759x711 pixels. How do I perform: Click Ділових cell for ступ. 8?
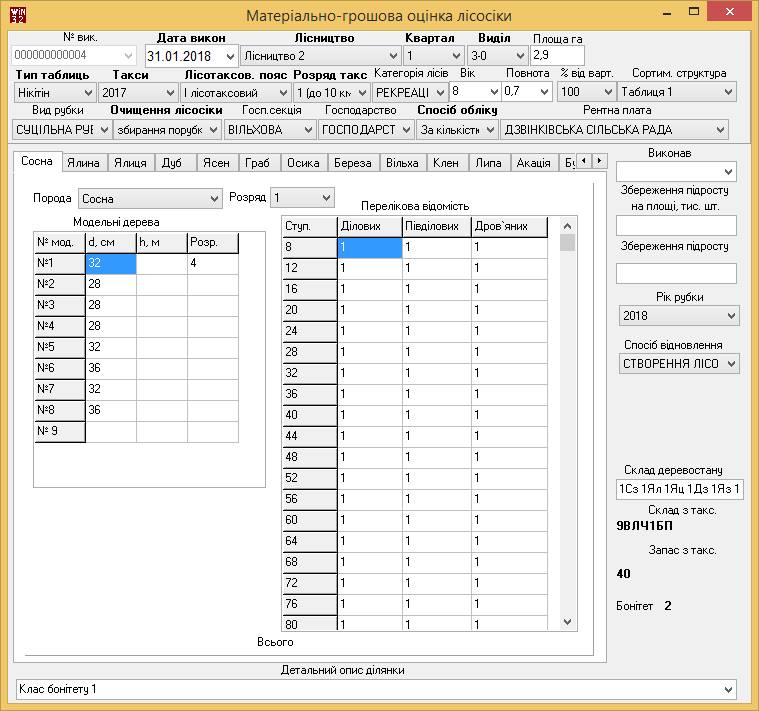(369, 247)
